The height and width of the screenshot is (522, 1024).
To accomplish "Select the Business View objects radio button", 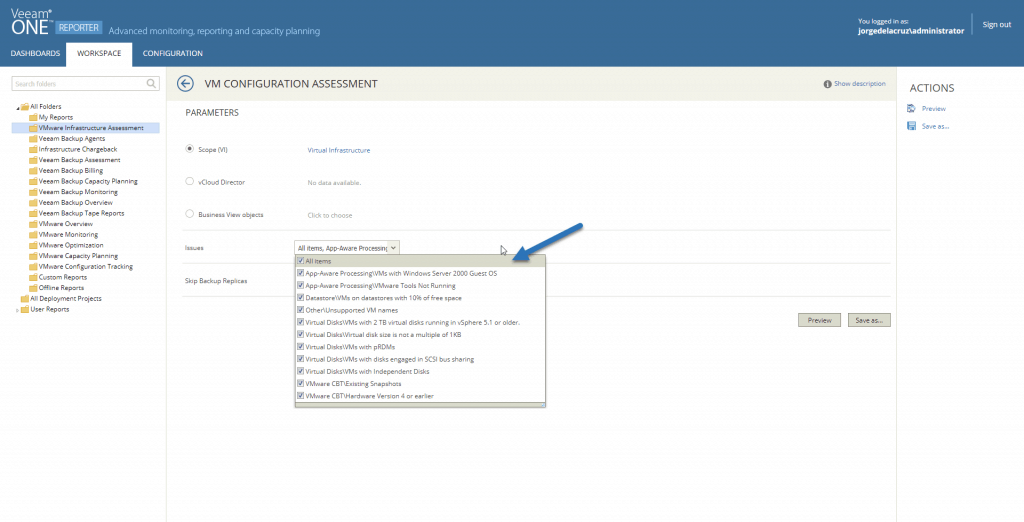I will (189, 214).
